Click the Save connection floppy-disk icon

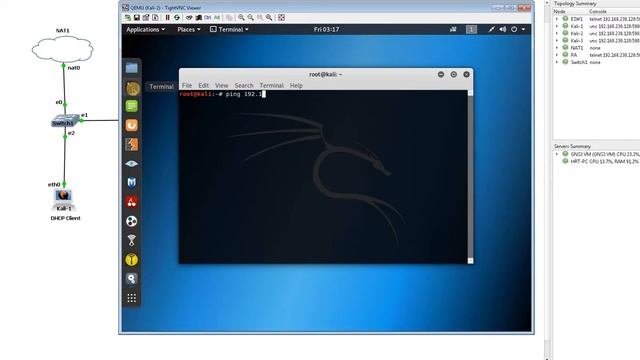[x=137, y=18]
